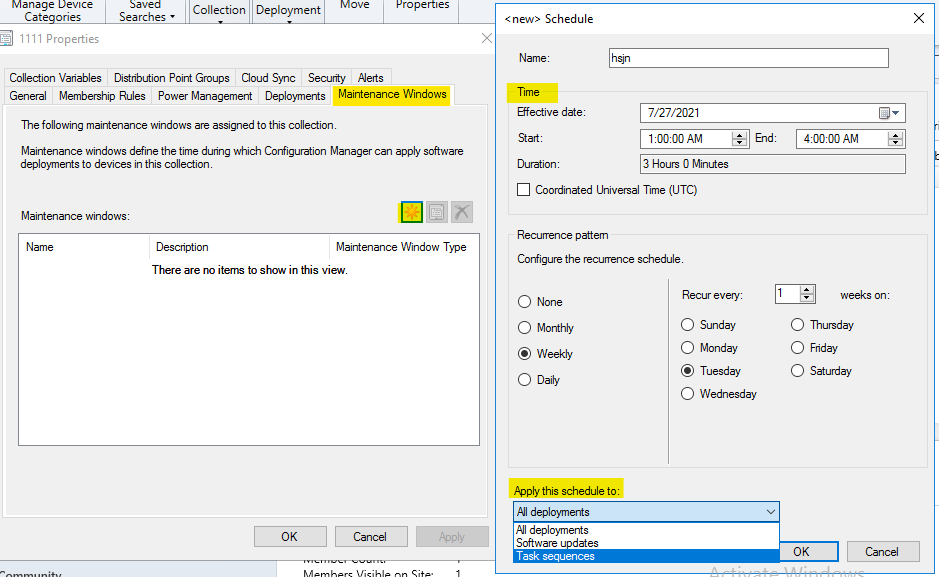939x577 pixels.
Task: Switch to the Collection Variables tab
Action: coord(56,78)
